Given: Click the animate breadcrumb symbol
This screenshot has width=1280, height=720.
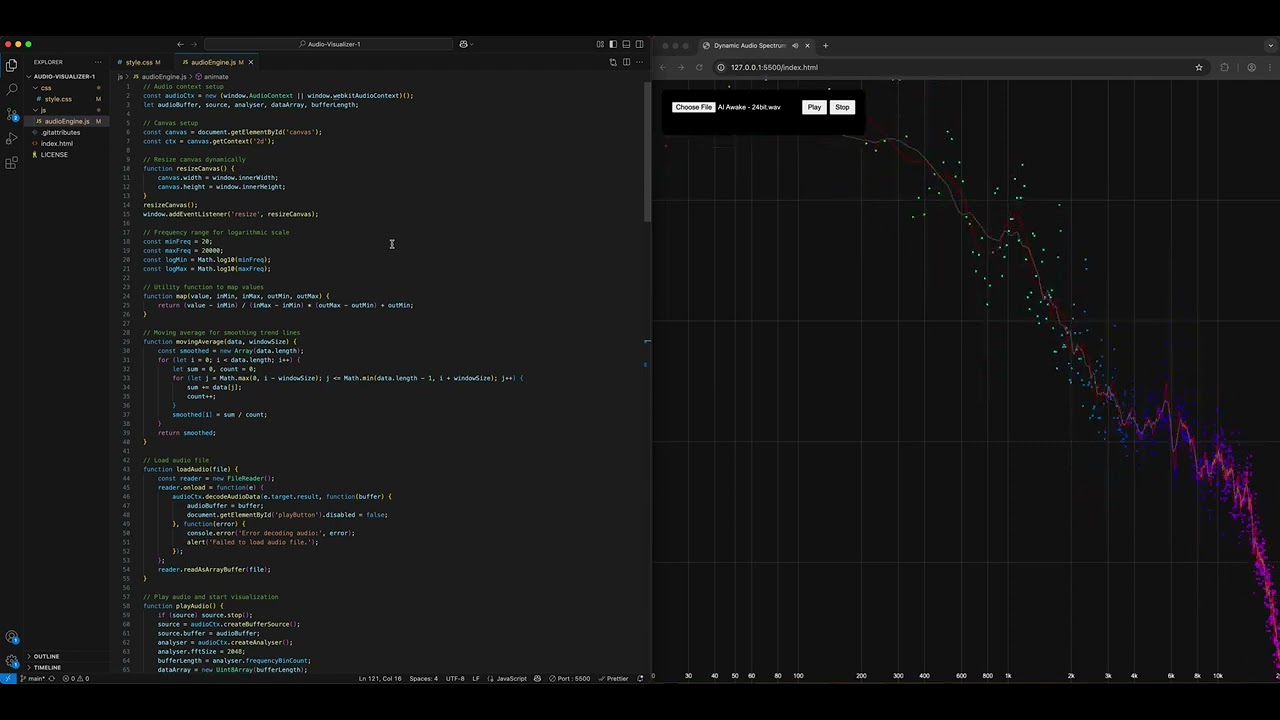Looking at the screenshot, I should pos(212,76).
